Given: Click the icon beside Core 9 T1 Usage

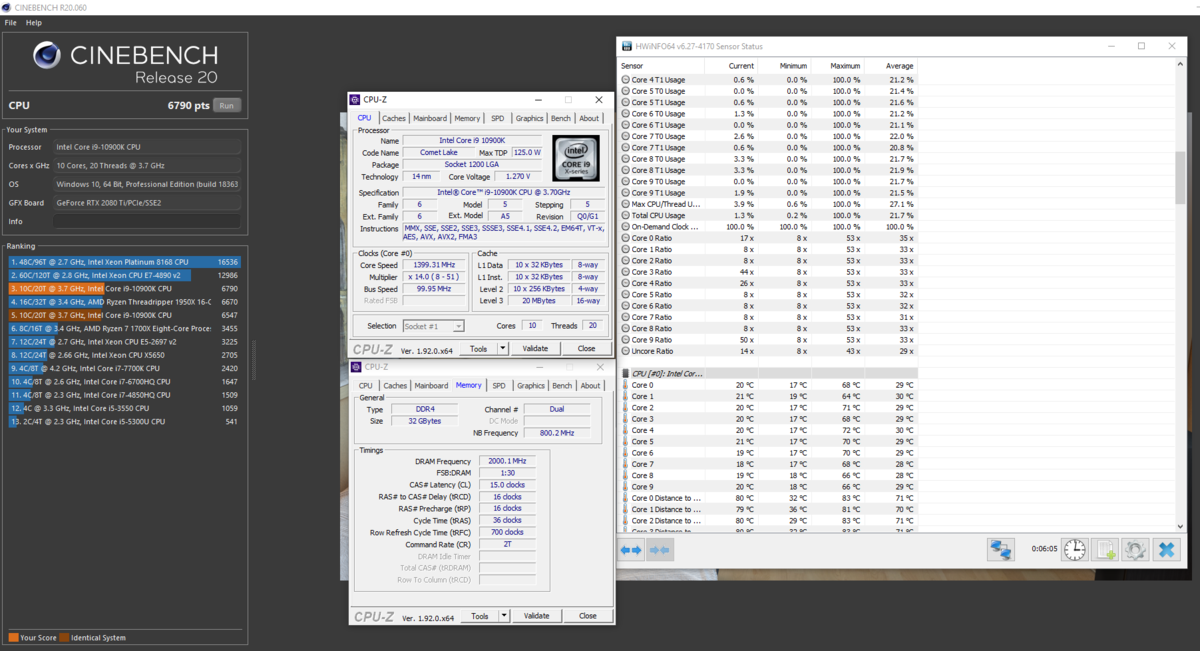Looking at the screenshot, I should (x=626, y=193).
